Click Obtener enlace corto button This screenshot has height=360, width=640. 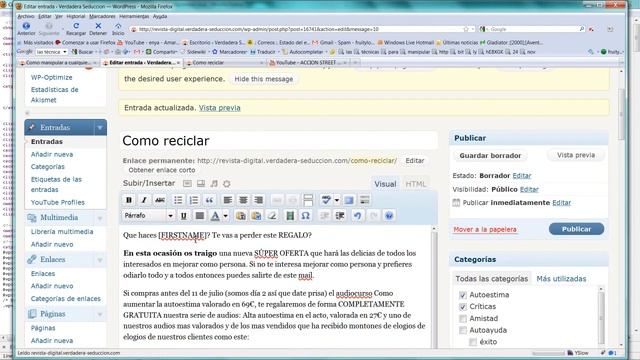pos(162,170)
